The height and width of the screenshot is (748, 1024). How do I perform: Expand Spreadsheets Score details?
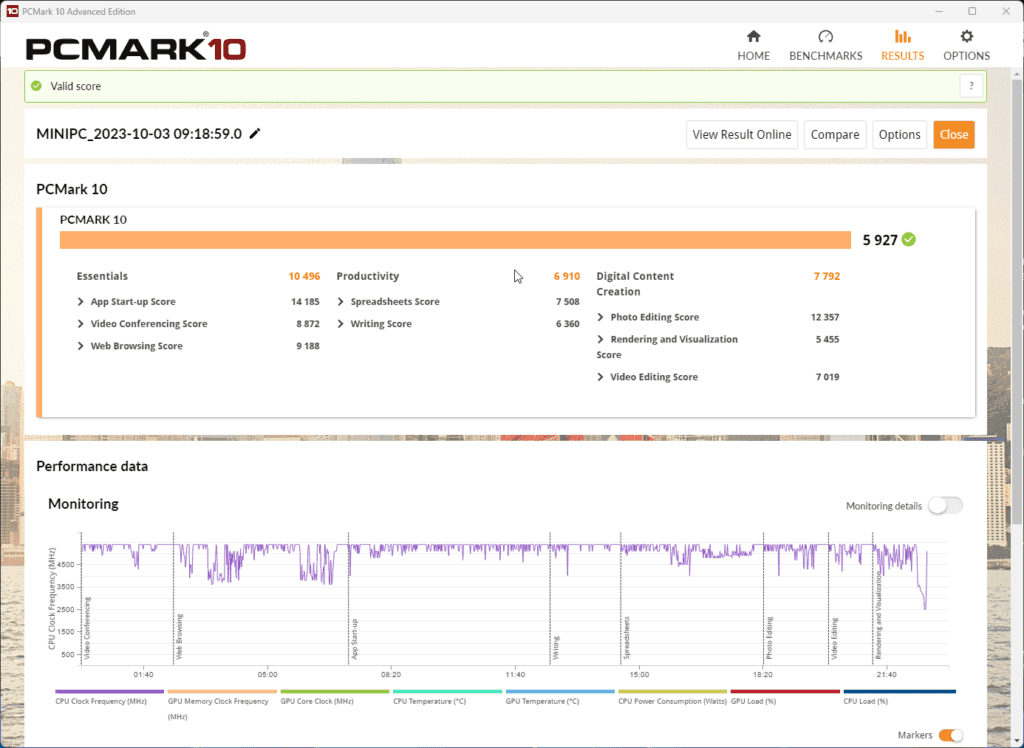pyautogui.click(x=341, y=302)
